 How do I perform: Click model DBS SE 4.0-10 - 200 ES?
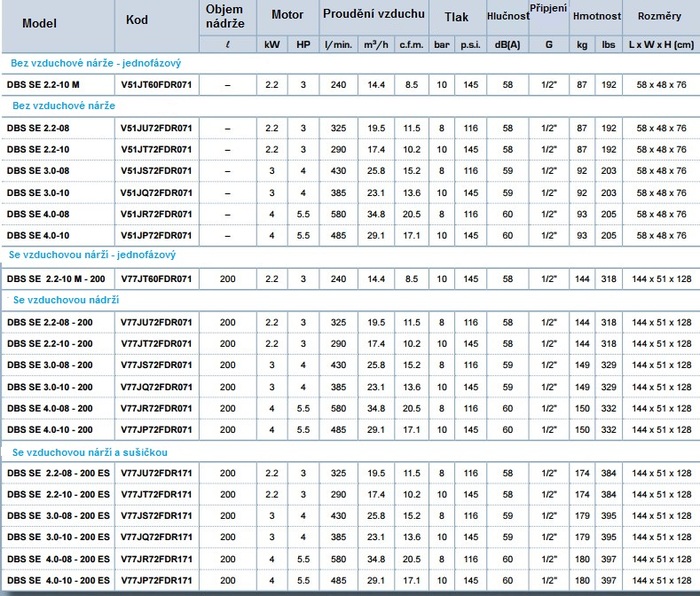pos(58,581)
